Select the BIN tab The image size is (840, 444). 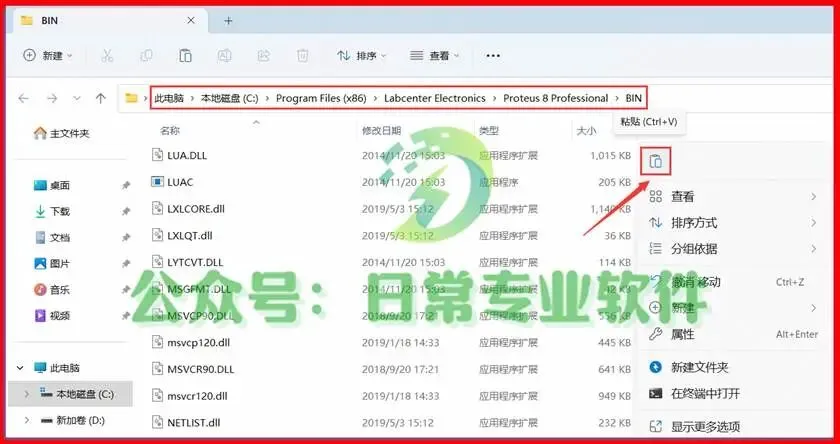[x=109, y=21]
